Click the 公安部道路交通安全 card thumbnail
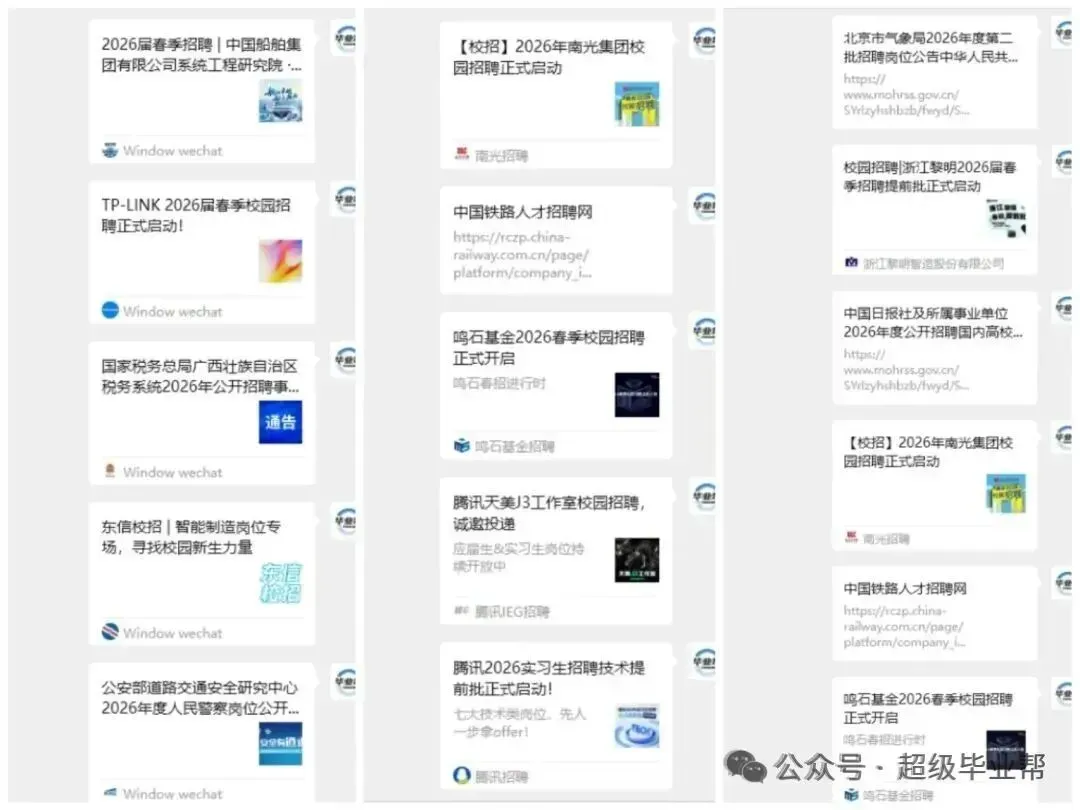This screenshot has height=810, width=1080. (280, 743)
